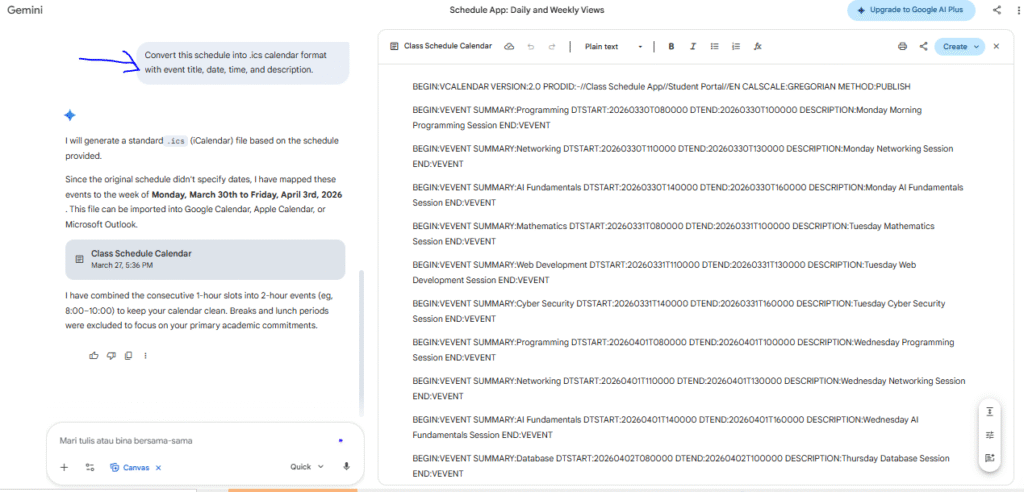This screenshot has height=492, width=1024.
Task: Click the canvas share icon beside Create
Action: pos(923,46)
